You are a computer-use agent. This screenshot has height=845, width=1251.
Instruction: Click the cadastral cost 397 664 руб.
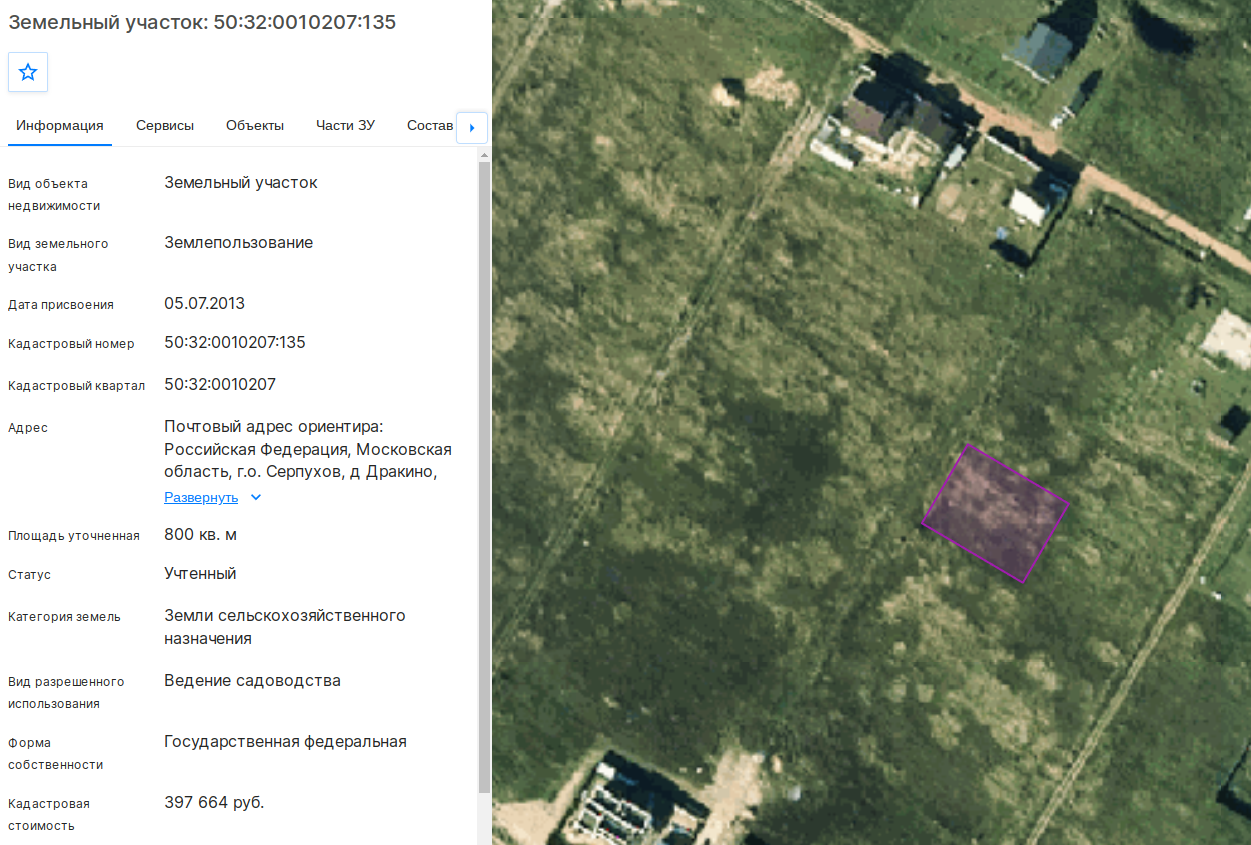pyautogui.click(x=214, y=802)
